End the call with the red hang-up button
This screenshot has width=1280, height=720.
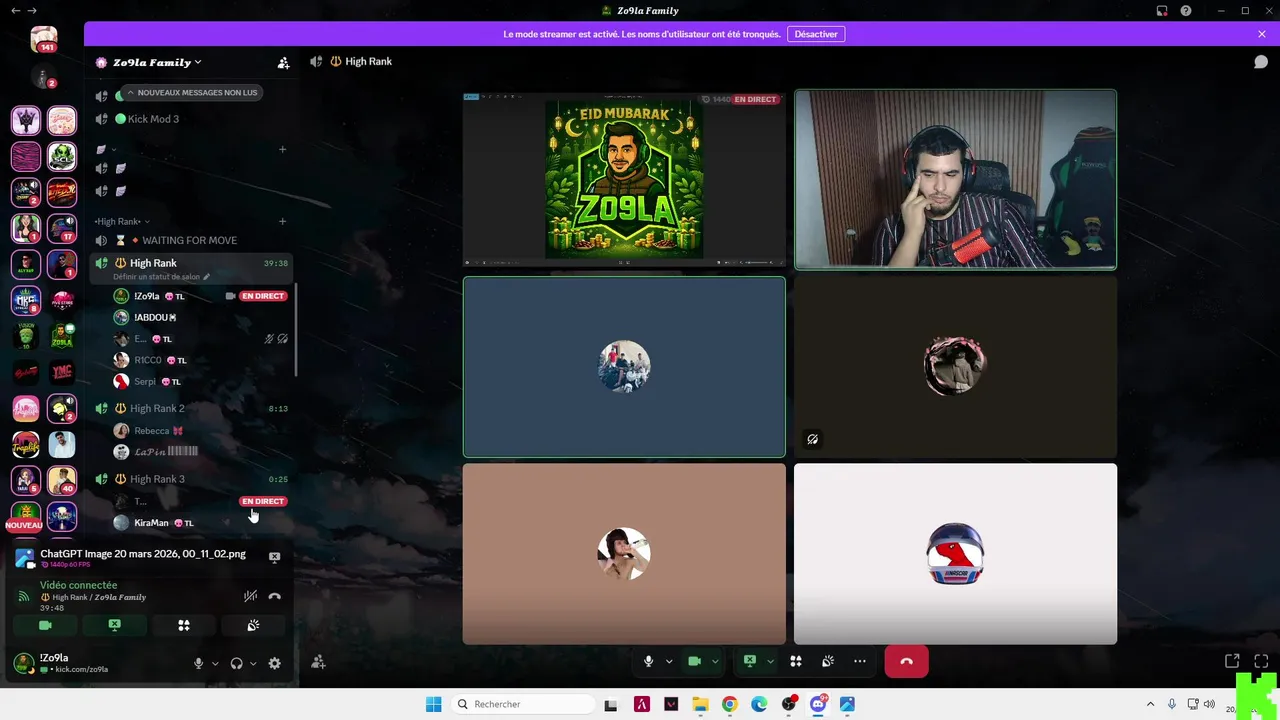tap(906, 661)
